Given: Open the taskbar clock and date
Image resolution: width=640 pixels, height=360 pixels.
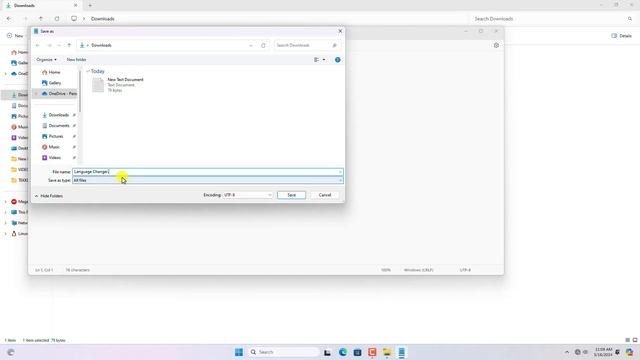Looking at the screenshot, I should click(603, 352).
